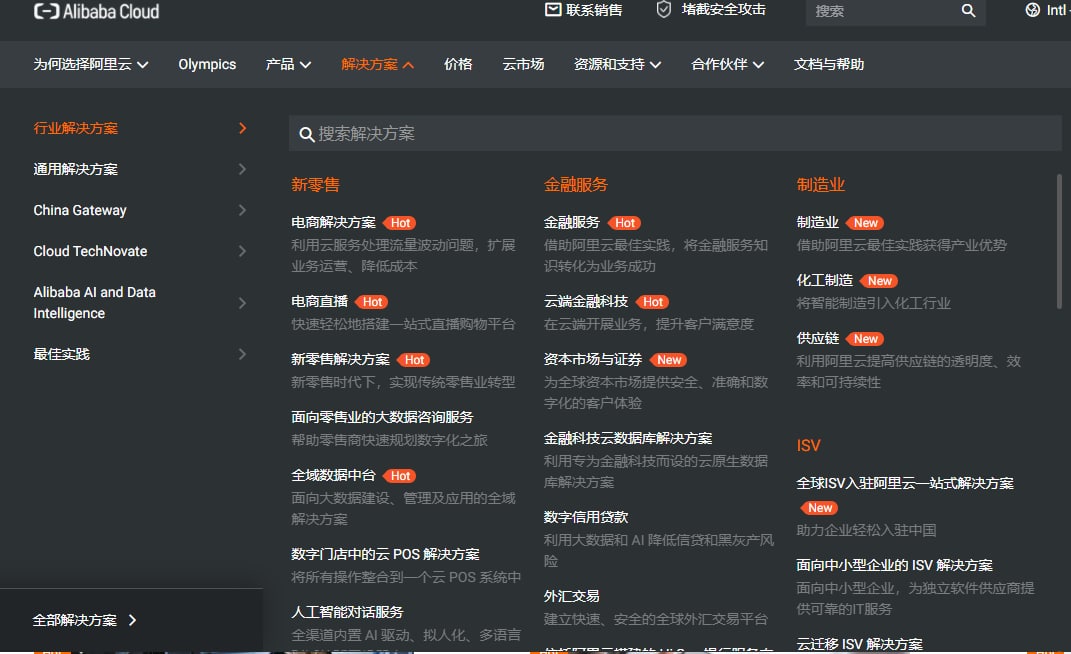Expand 行业解决方案 sidebar chevron
1071x654 pixels.
pos(242,128)
